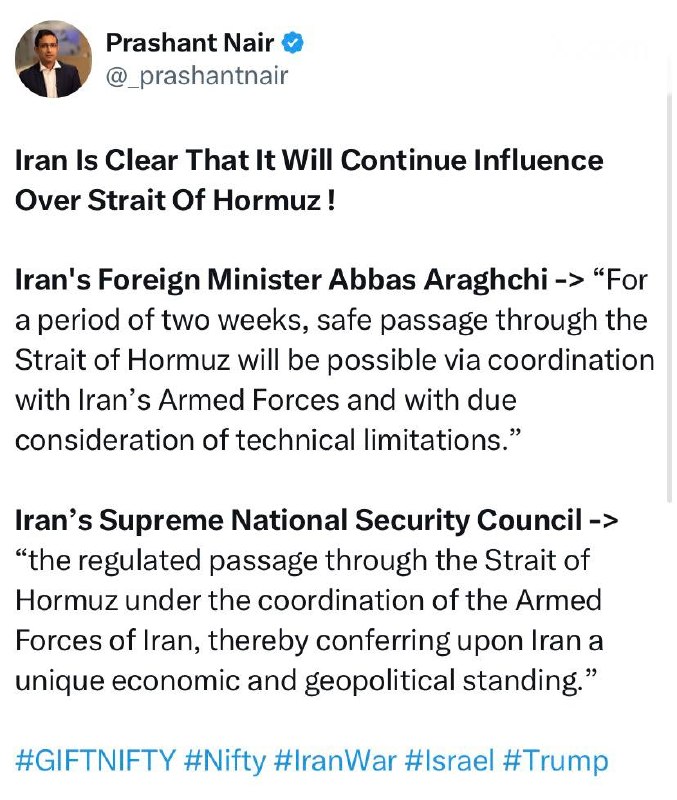Visit the #Israel hashtag
The width and height of the screenshot is (677, 800).
450,761
